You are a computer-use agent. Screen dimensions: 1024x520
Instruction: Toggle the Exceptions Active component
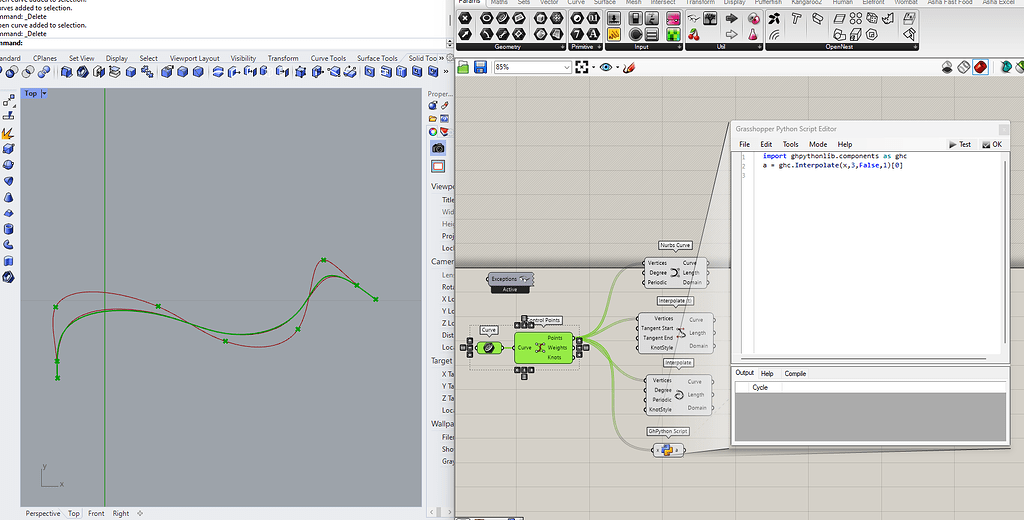[x=510, y=280]
